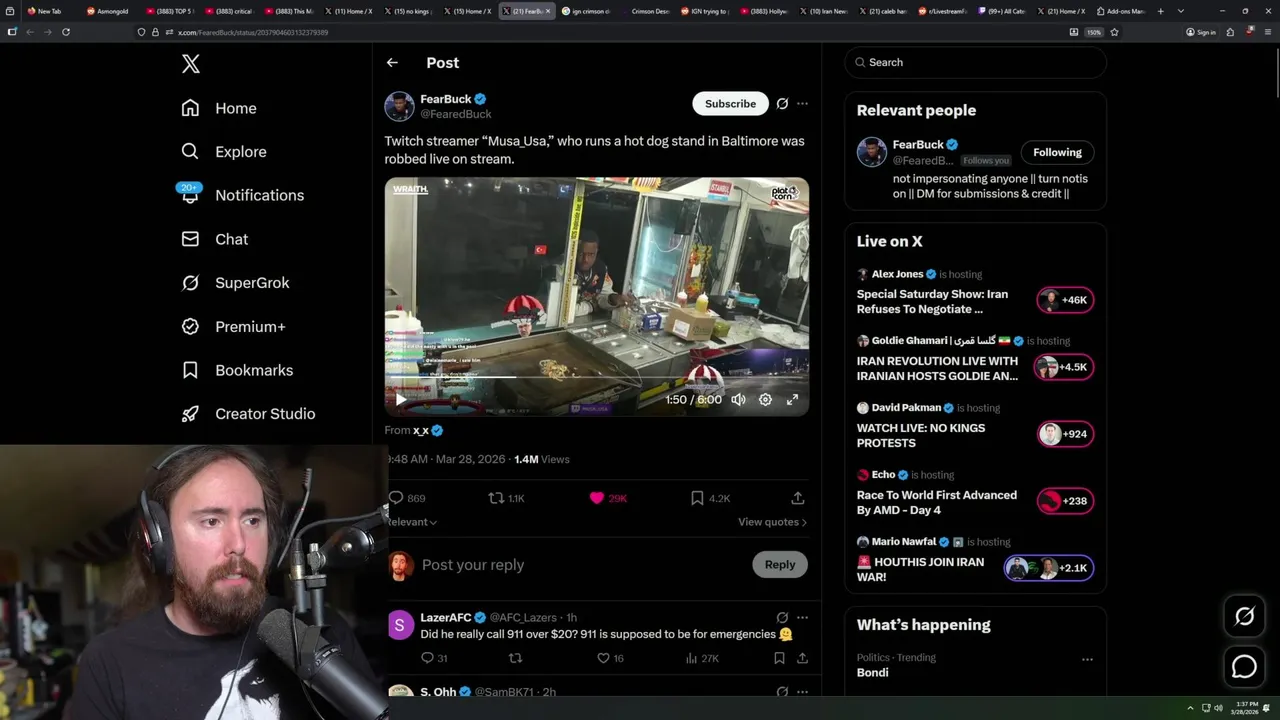This screenshot has height=720, width=1280.
Task: Click browser Sign in button
Action: tap(1201, 32)
